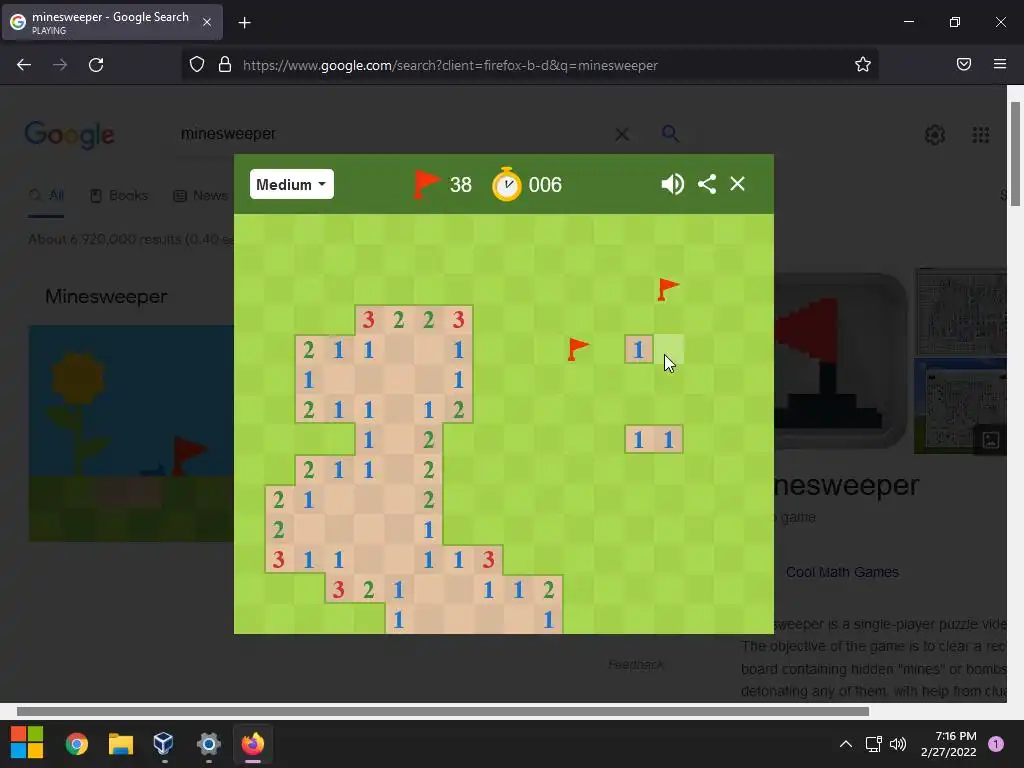Viewport: 1024px width, 768px height.
Task: Click the forward navigation arrow
Action: coord(60,65)
